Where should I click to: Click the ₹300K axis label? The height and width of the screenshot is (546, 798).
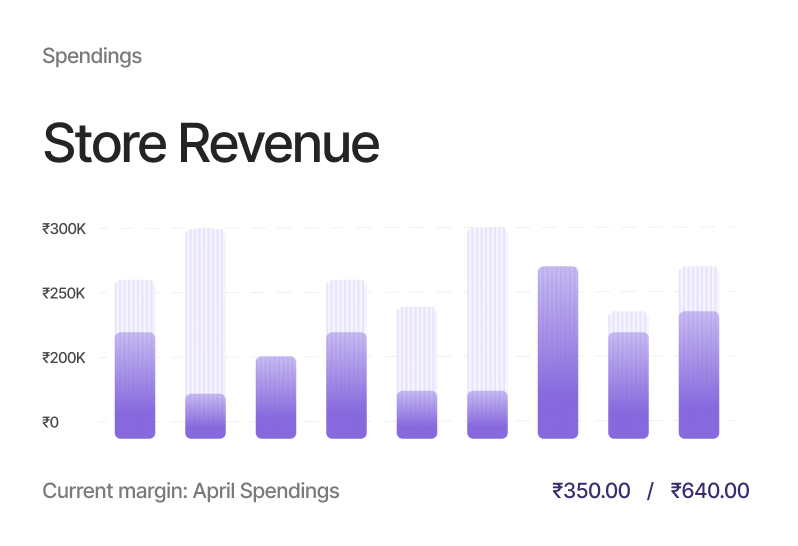pyautogui.click(x=64, y=229)
